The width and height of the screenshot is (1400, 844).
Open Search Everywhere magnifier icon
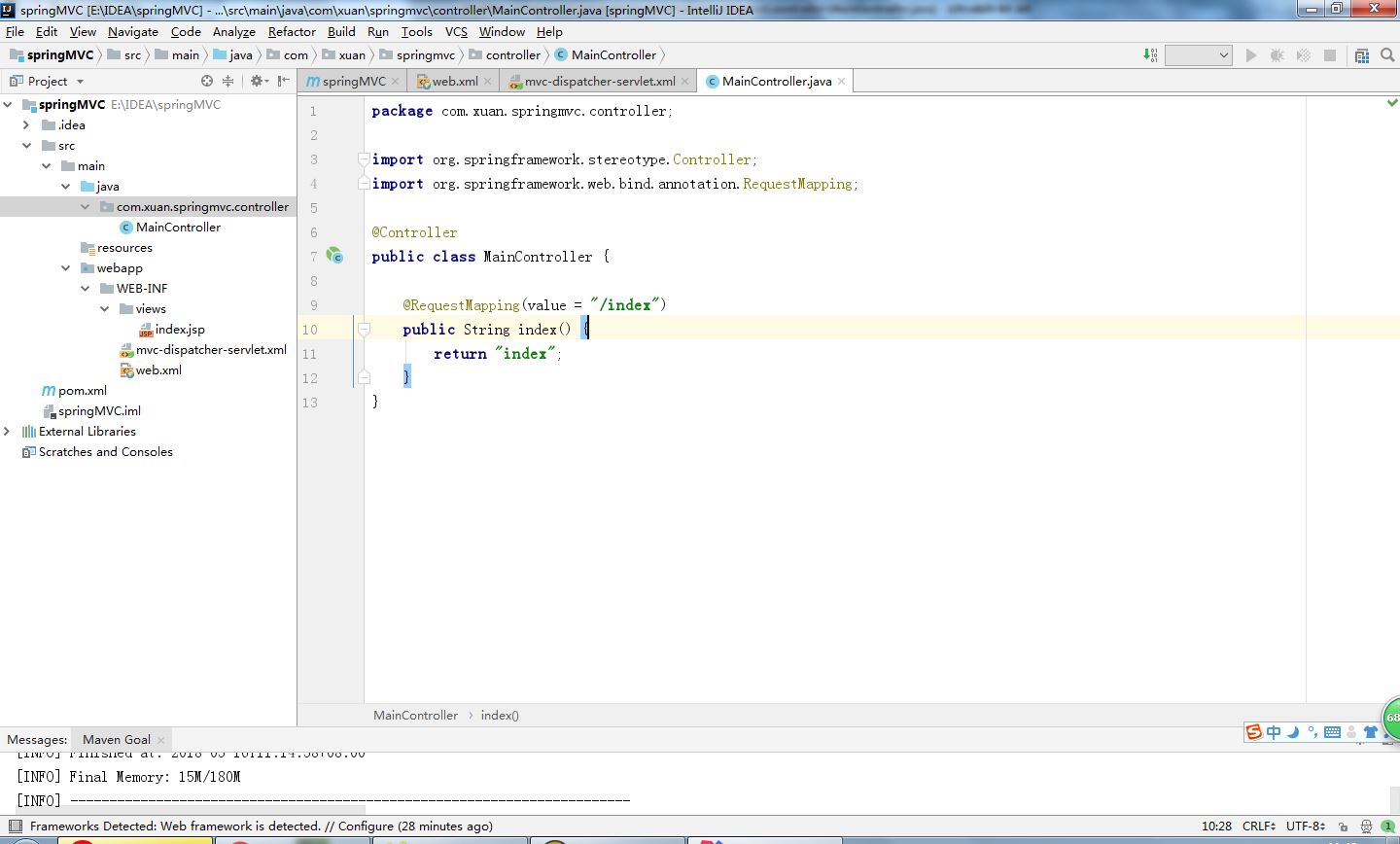[x=1387, y=55]
